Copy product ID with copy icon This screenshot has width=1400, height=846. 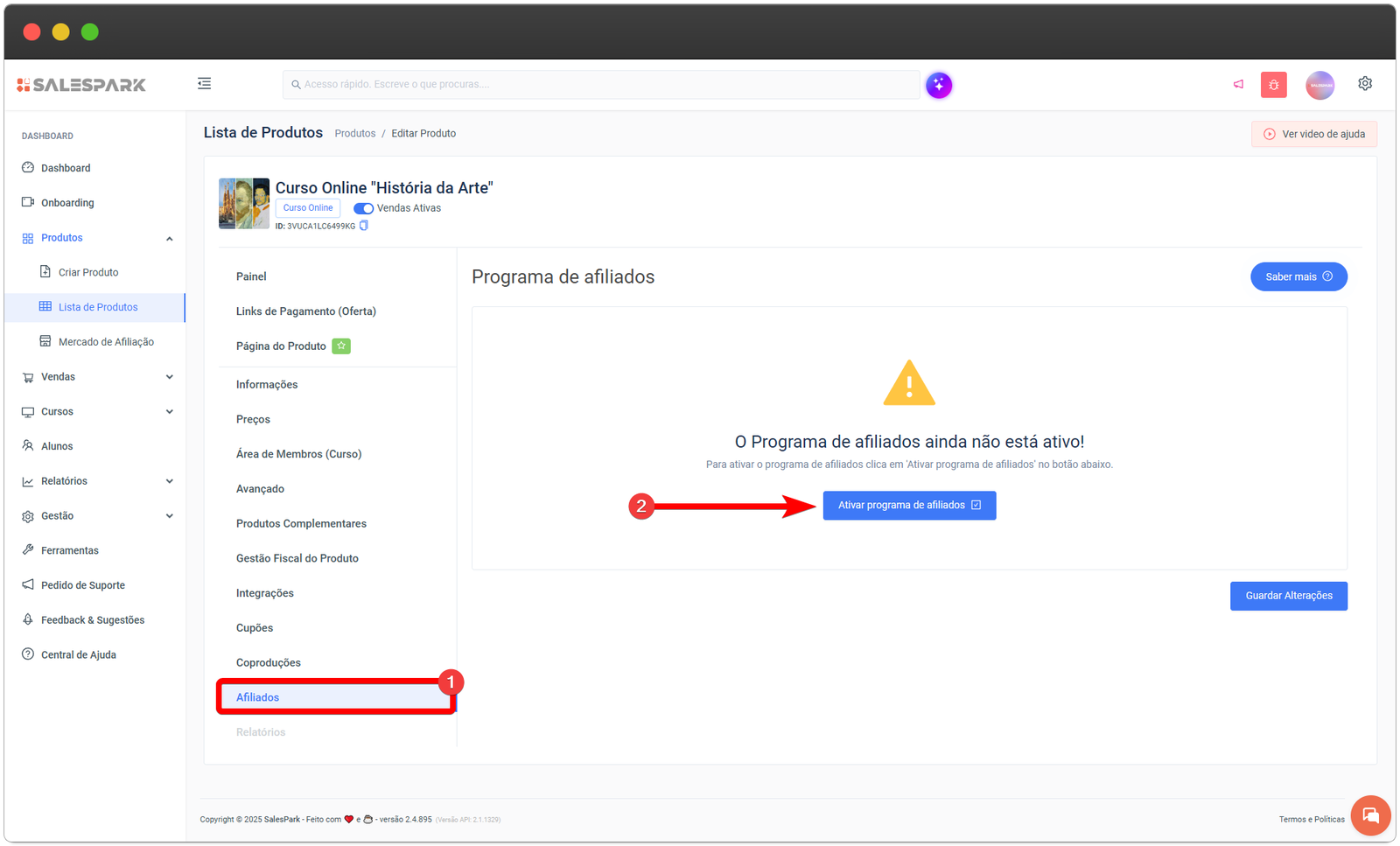pos(364,226)
